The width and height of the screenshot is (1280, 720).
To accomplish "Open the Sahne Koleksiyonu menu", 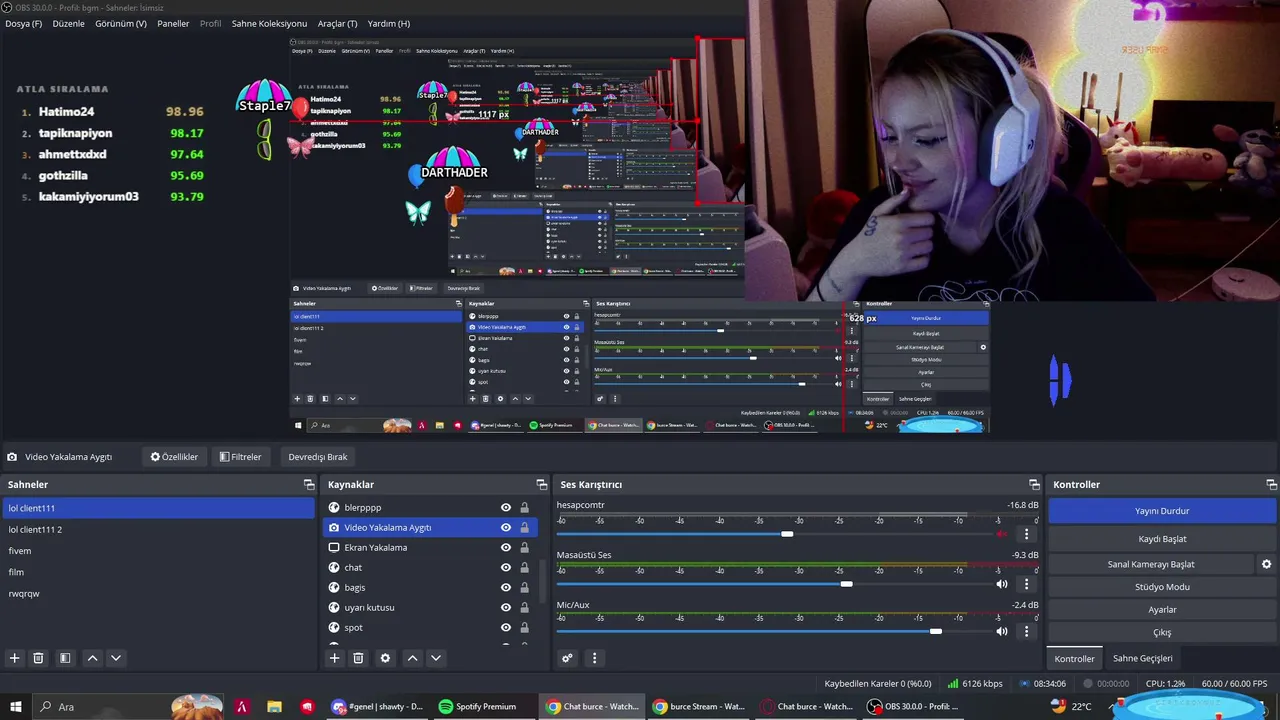I will pos(269,23).
